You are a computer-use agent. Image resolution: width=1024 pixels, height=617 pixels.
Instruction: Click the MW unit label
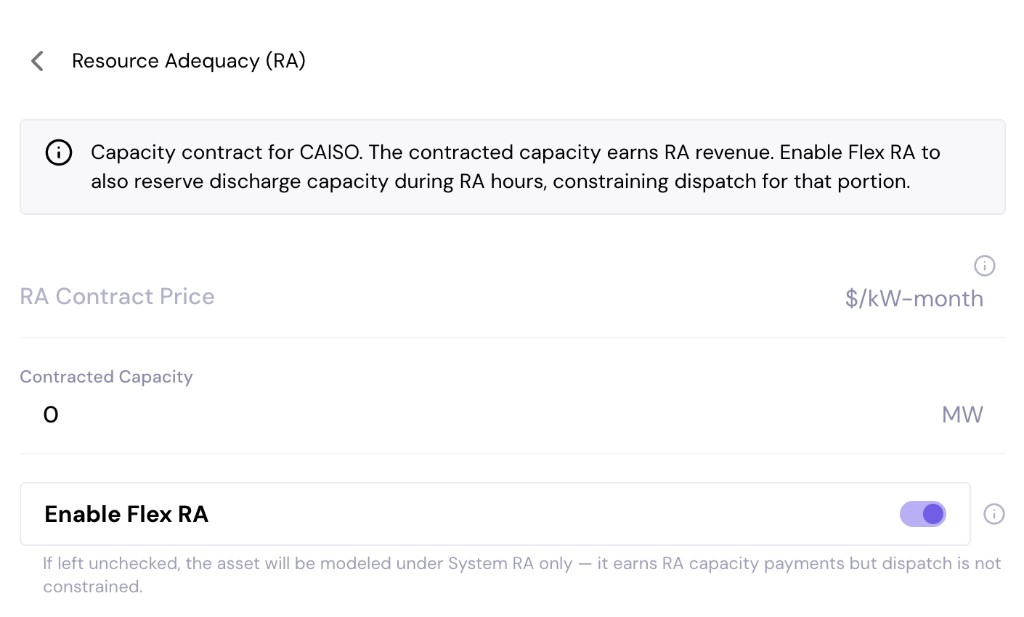[962, 414]
